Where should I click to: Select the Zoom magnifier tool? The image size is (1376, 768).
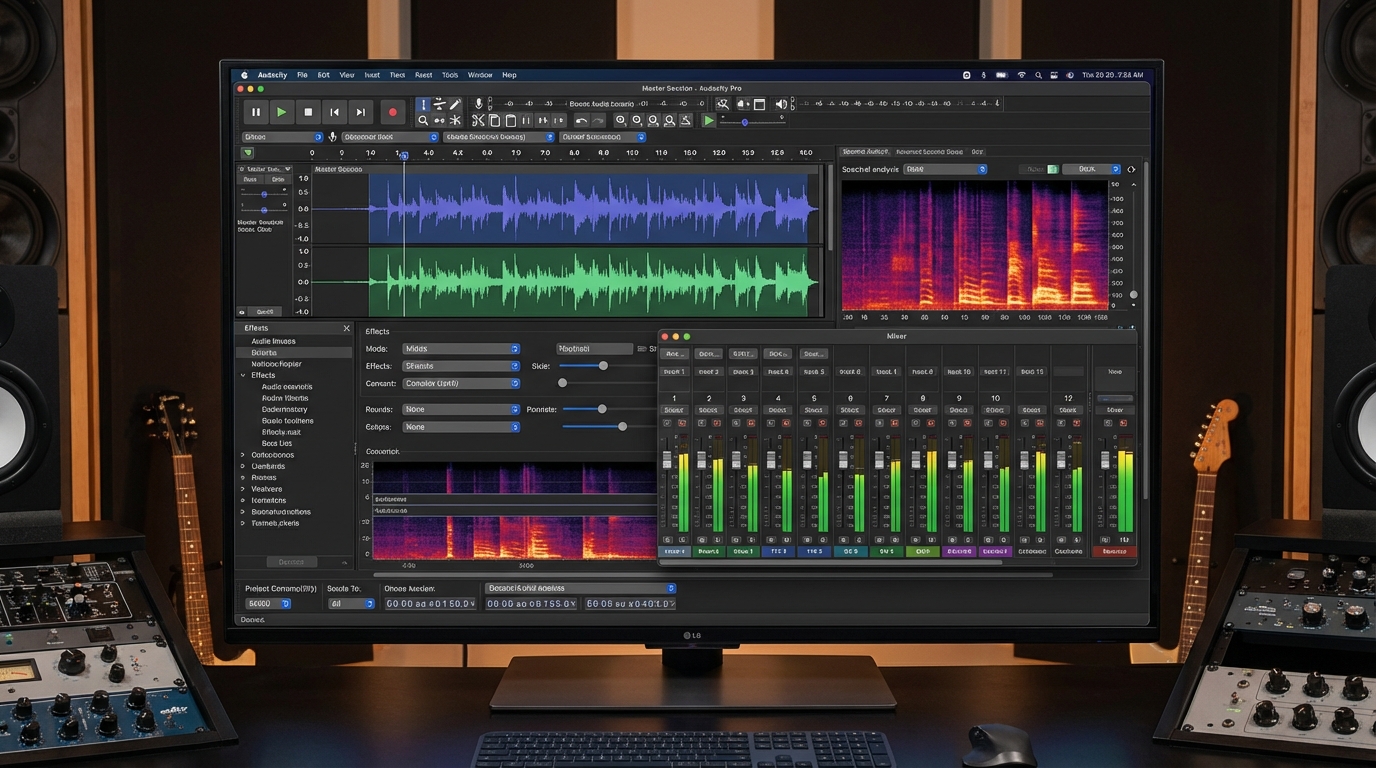point(423,118)
